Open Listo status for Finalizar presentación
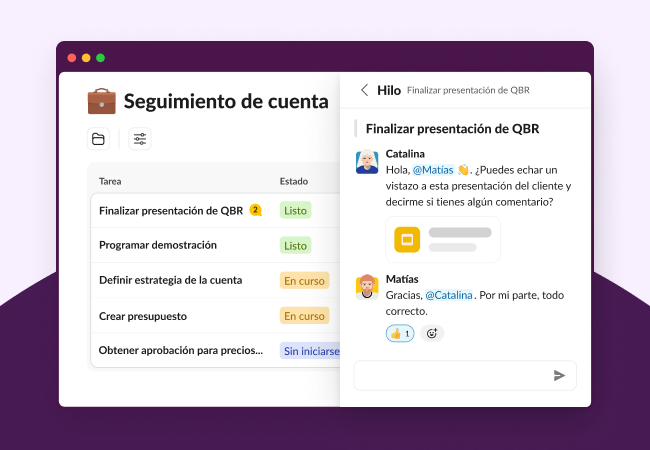This screenshot has width=650, height=450. point(295,210)
